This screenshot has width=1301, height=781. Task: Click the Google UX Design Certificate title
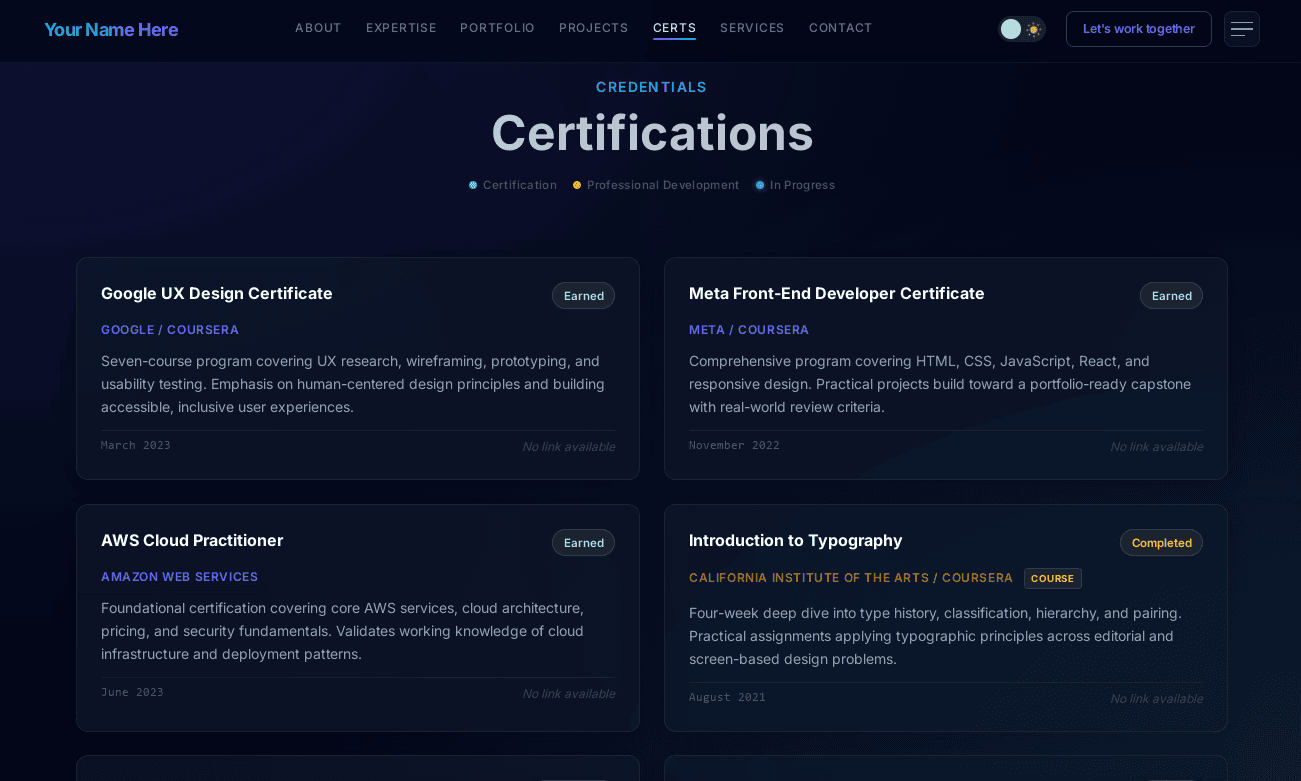(217, 293)
